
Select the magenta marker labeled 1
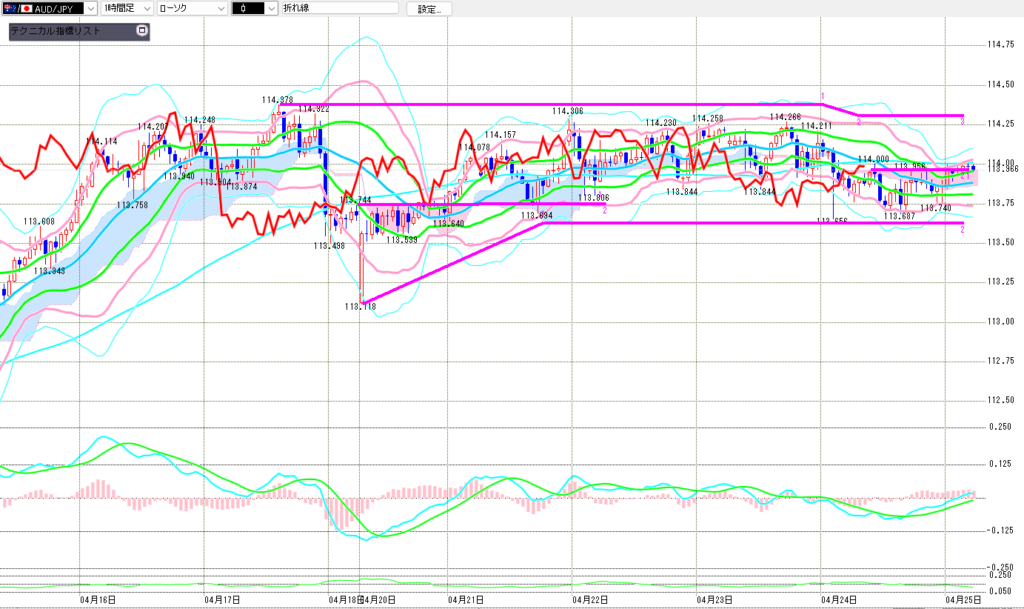pyautogui.click(x=822, y=96)
